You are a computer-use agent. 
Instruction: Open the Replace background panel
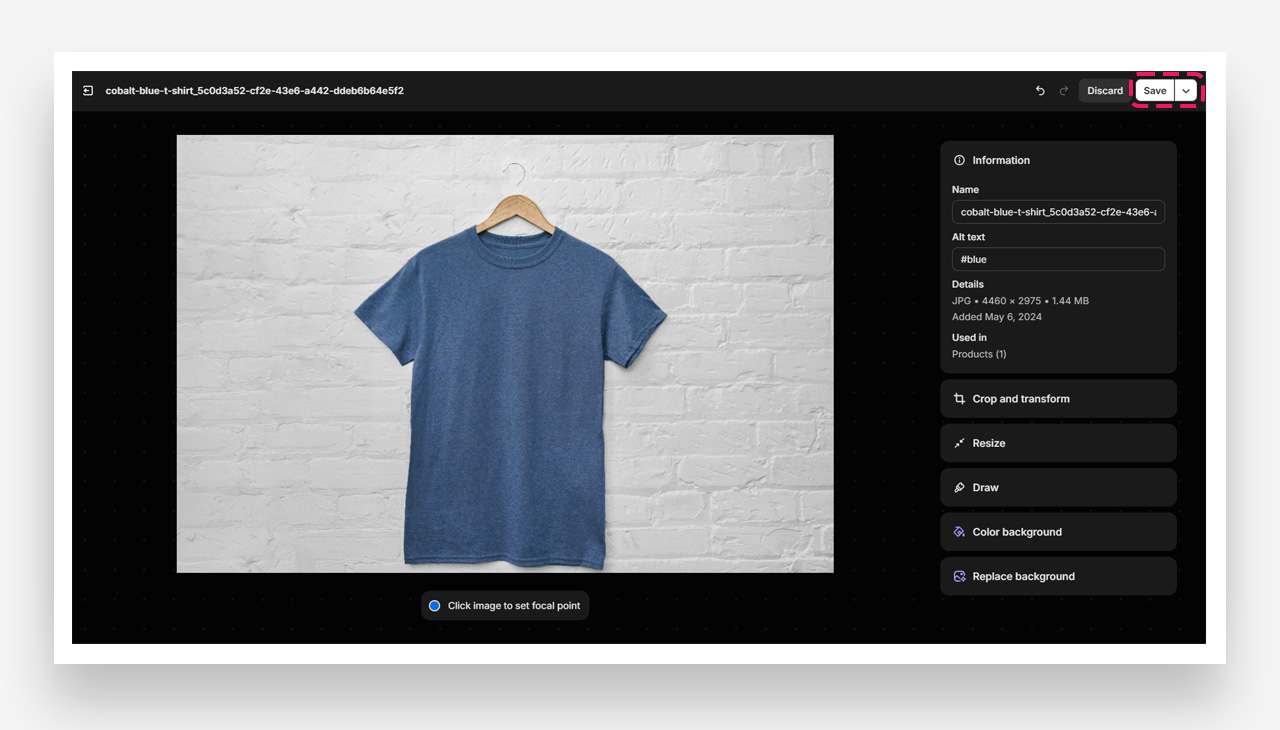click(x=1058, y=577)
